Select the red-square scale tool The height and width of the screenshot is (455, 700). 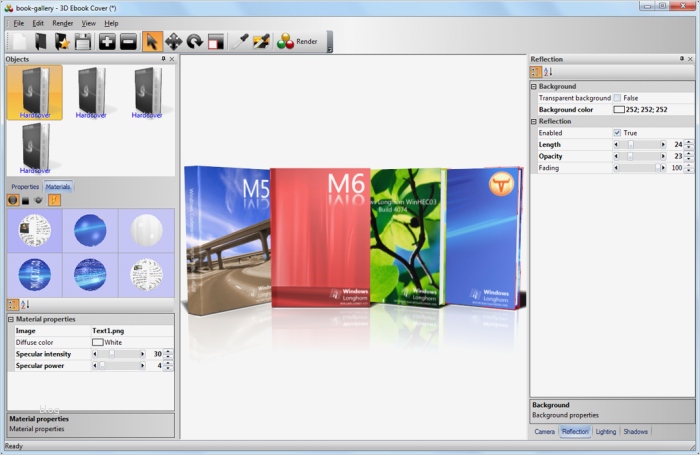[216, 42]
